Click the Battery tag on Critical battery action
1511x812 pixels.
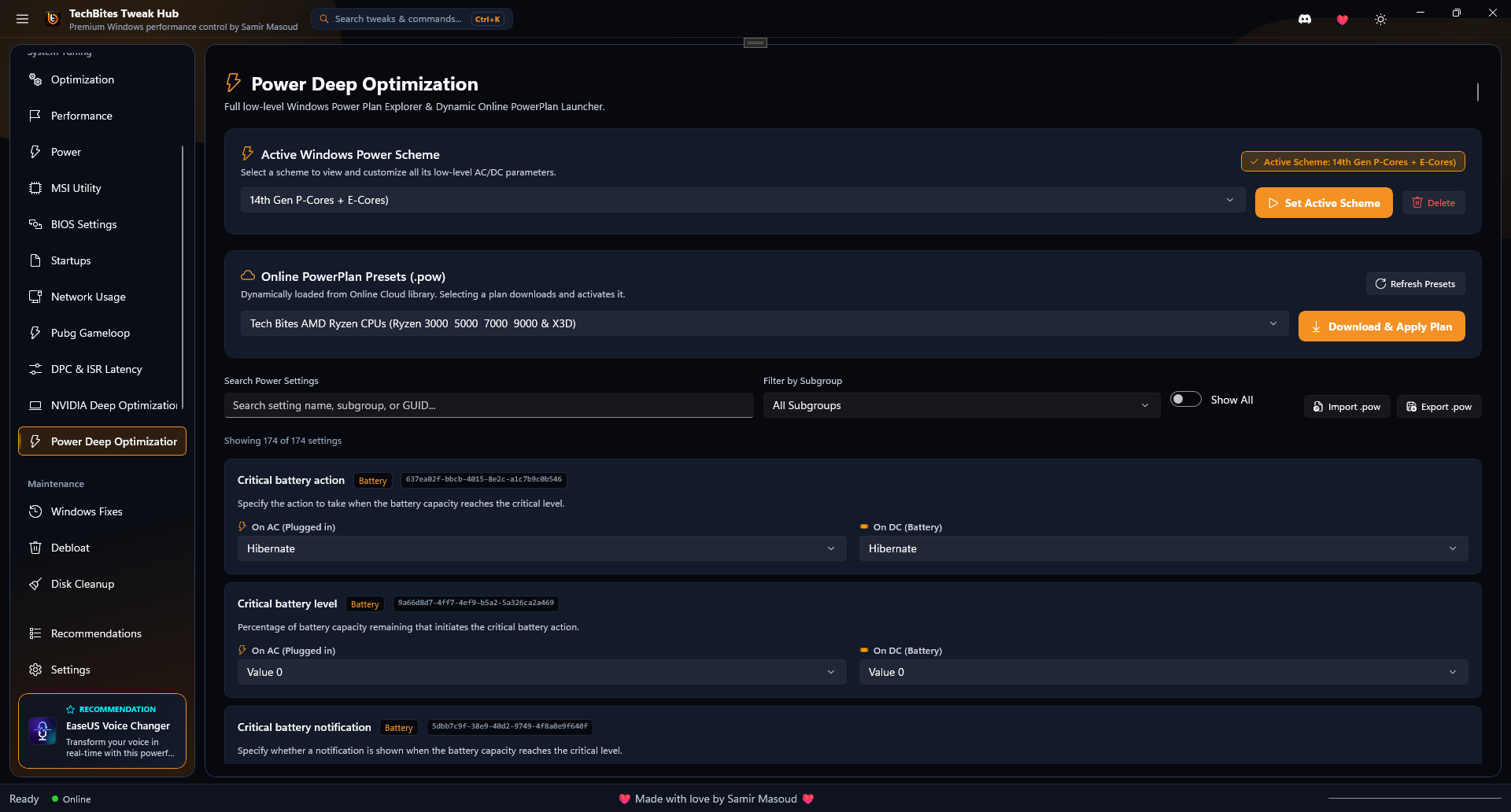pos(372,481)
